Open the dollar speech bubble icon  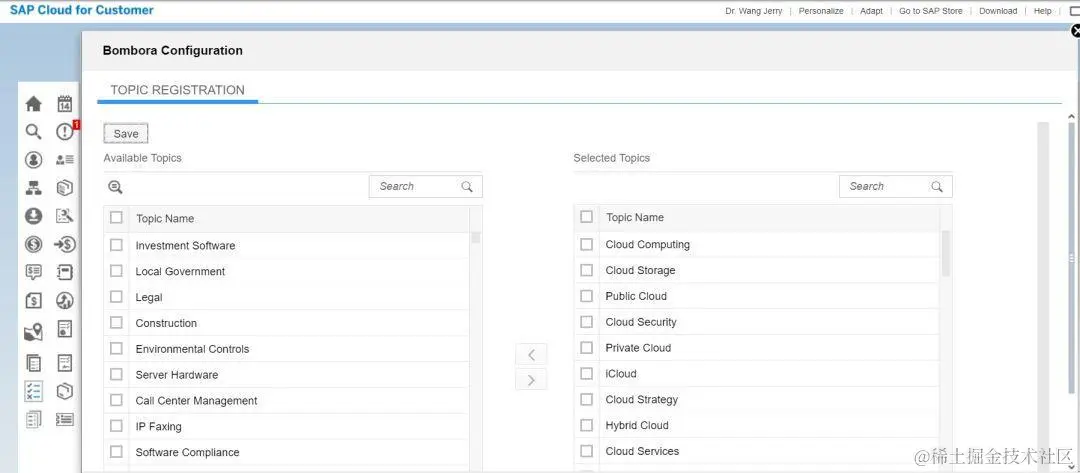(33, 272)
